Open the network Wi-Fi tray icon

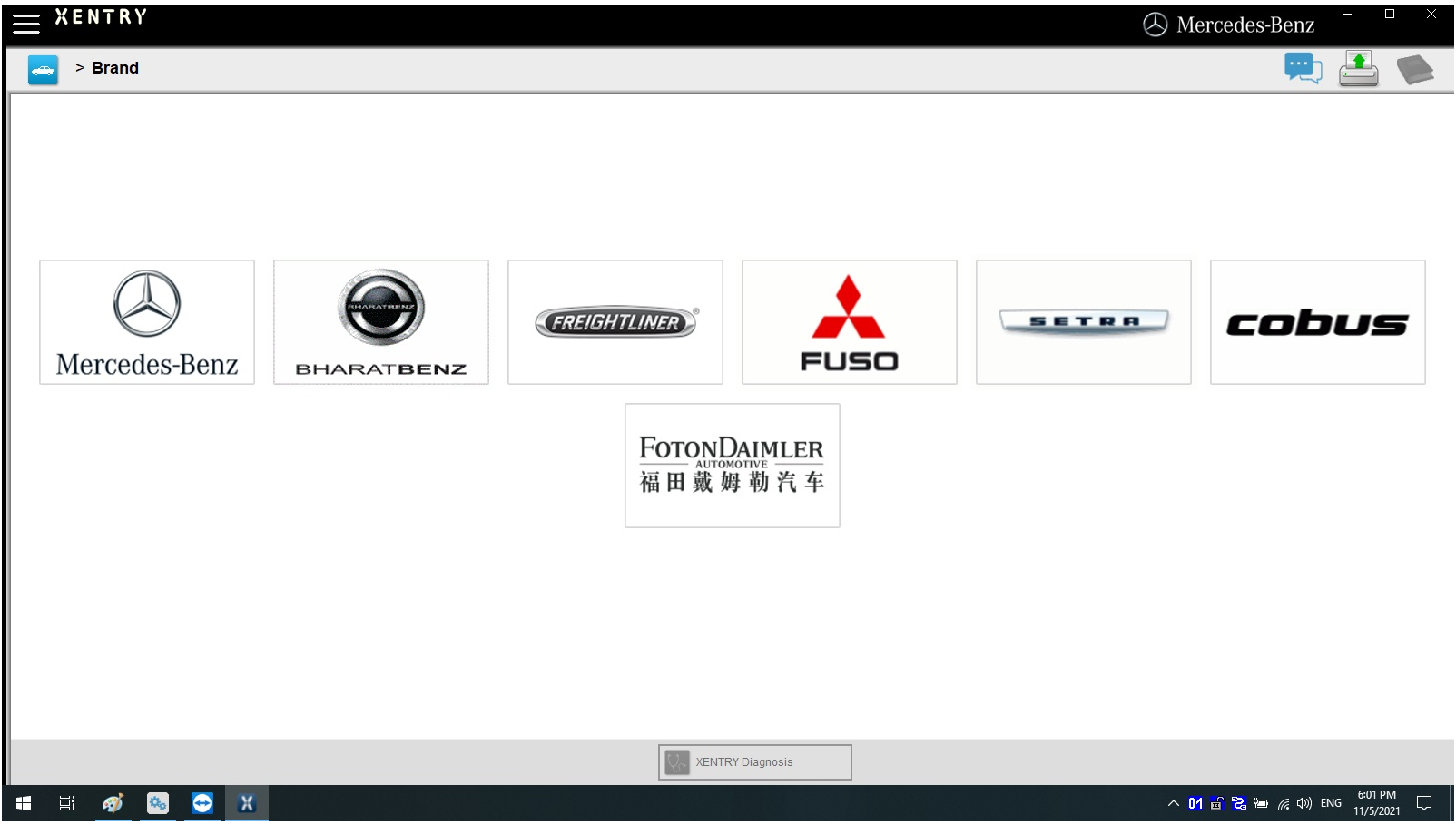click(1284, 803)
